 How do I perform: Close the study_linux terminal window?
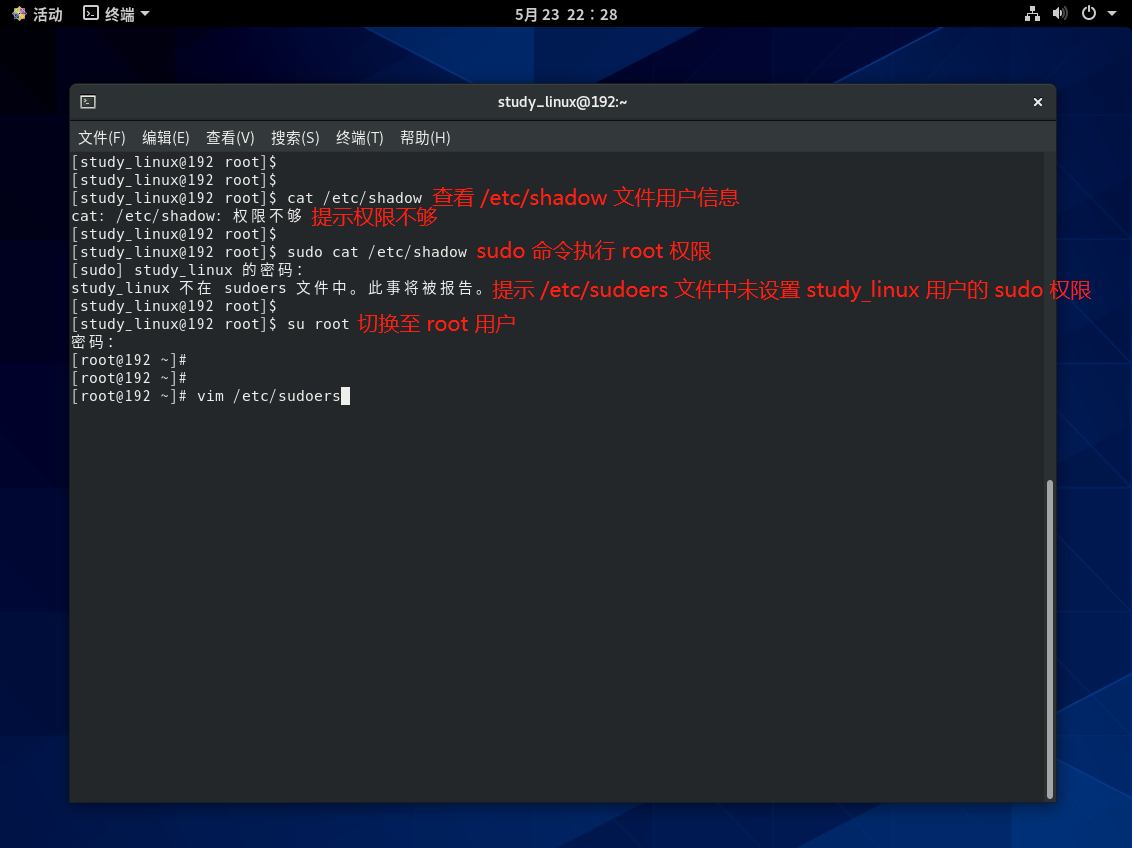click(x=1037, y=102)
